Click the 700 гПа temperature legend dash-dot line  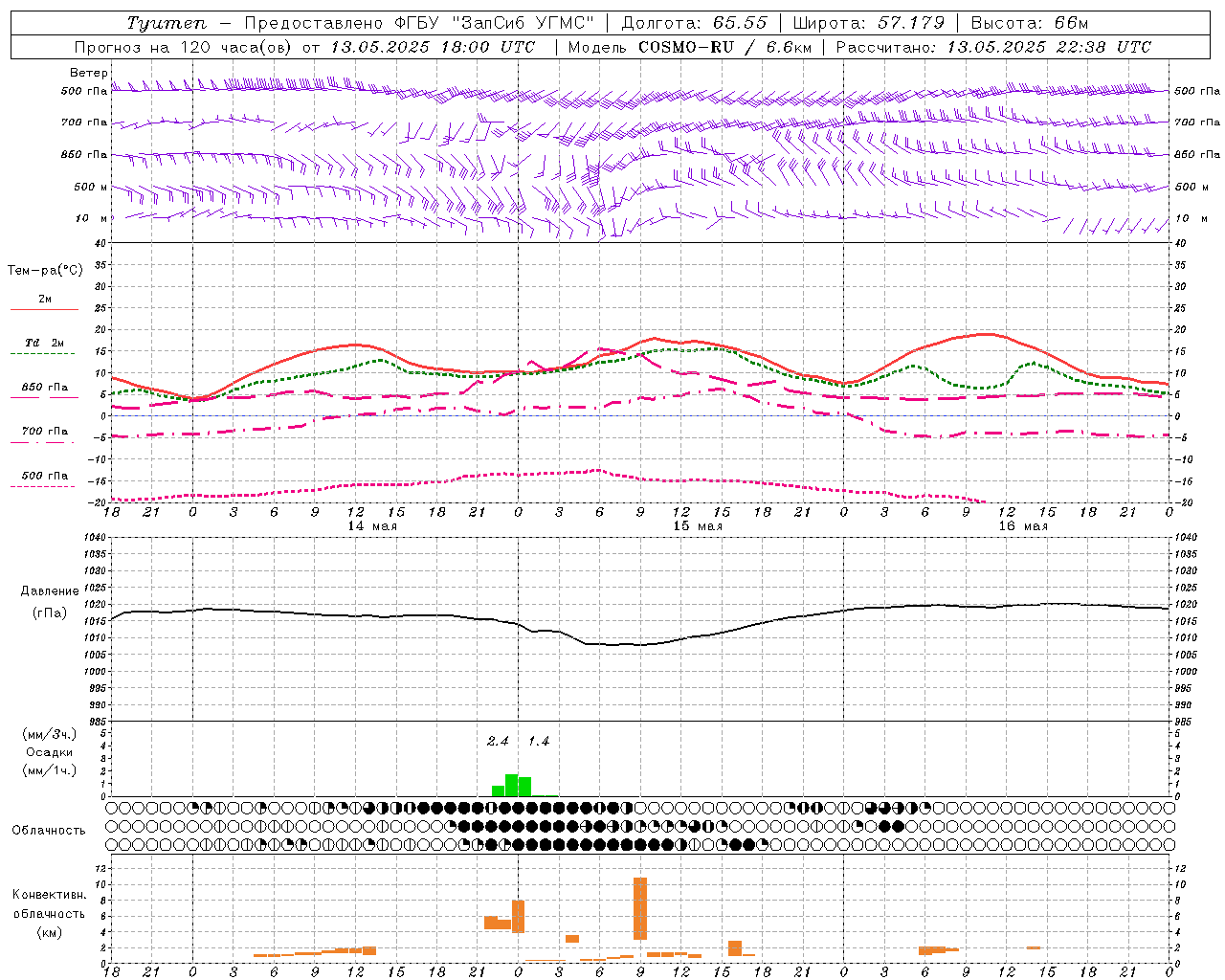click(44, 443)
